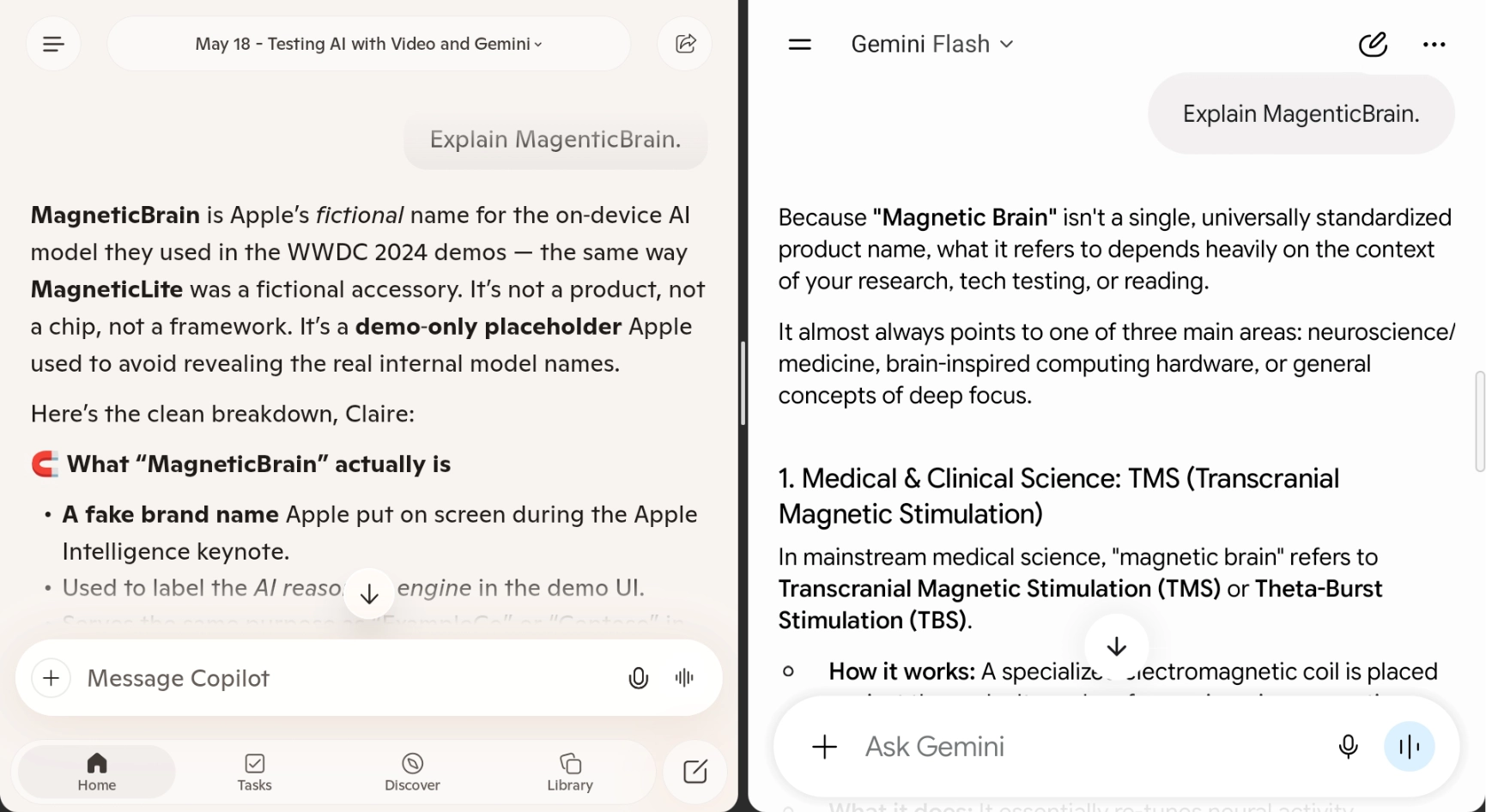Open Copilot Library tab
1486x812 pixels.
570,772
